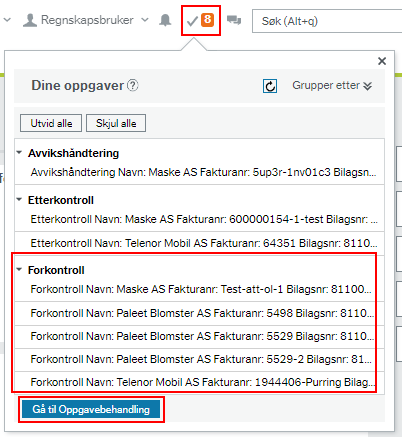
Task: Refresh the task list
Action: [270, 86]
